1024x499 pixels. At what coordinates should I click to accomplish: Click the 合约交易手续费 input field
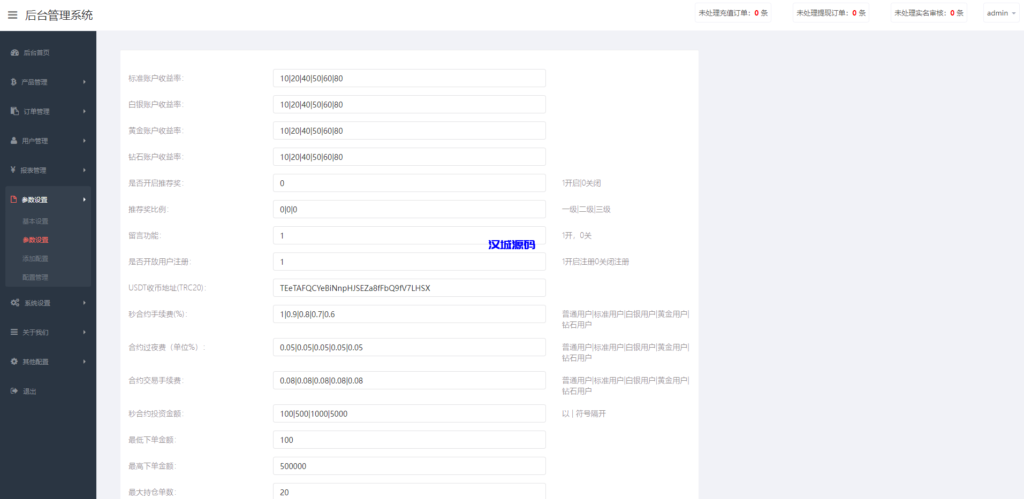pyautogui.click(x=409, y=380)
